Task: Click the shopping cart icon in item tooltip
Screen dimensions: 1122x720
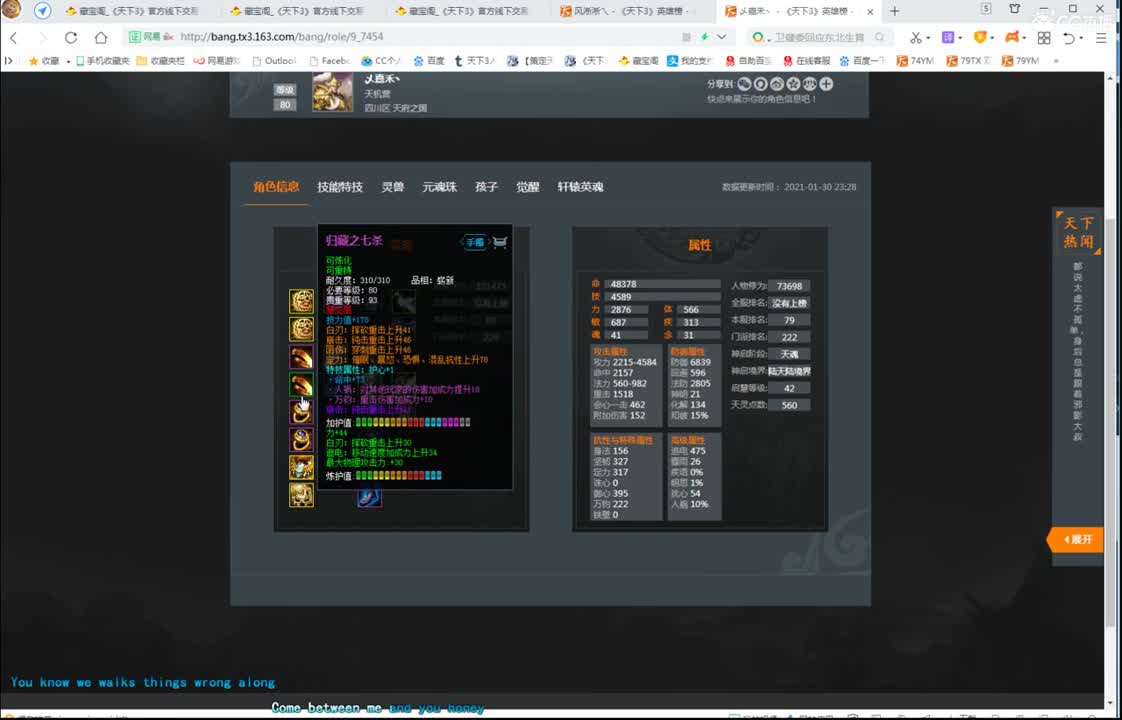Action: pyautogui.click(x=499, y=242)
